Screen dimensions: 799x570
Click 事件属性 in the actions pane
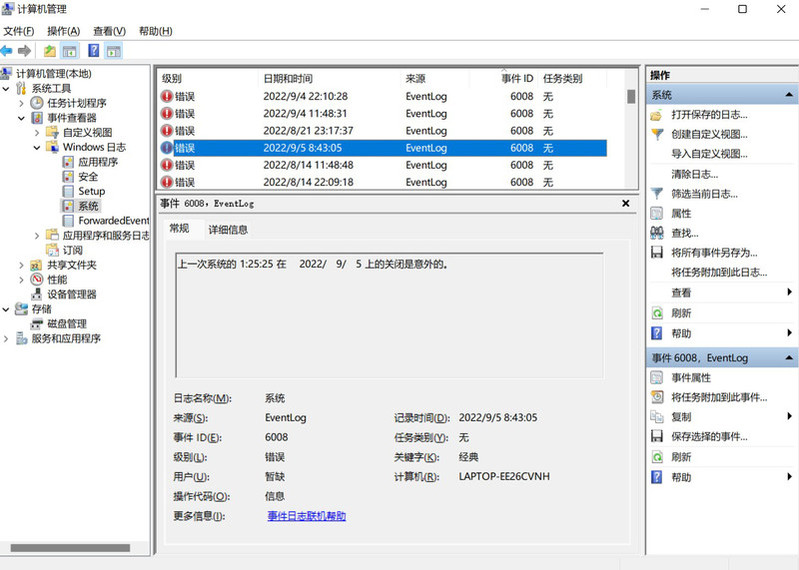(690, 378)
